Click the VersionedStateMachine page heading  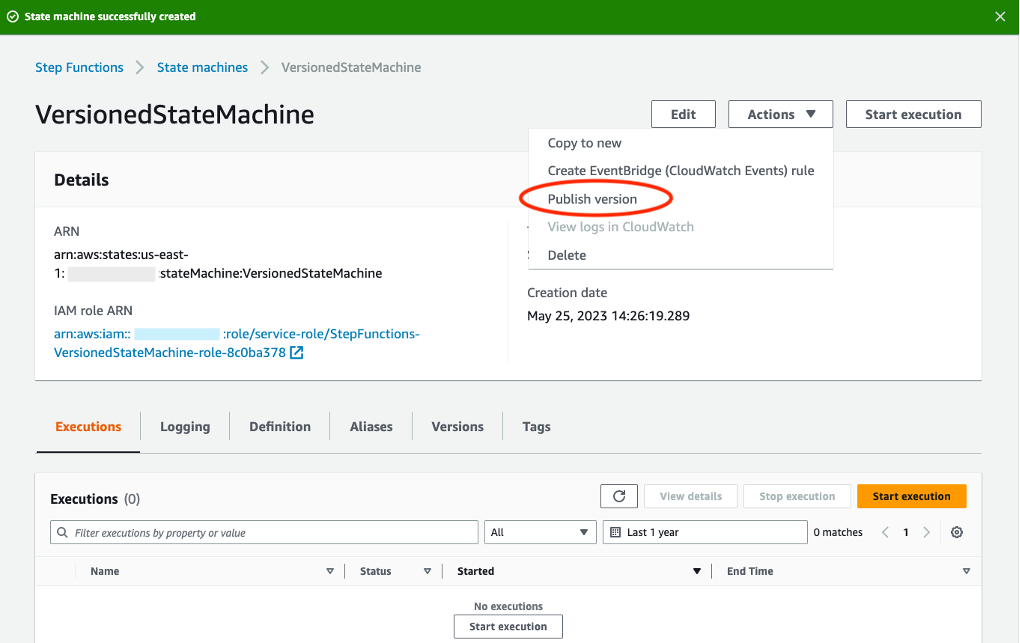[x=175, y=115]
